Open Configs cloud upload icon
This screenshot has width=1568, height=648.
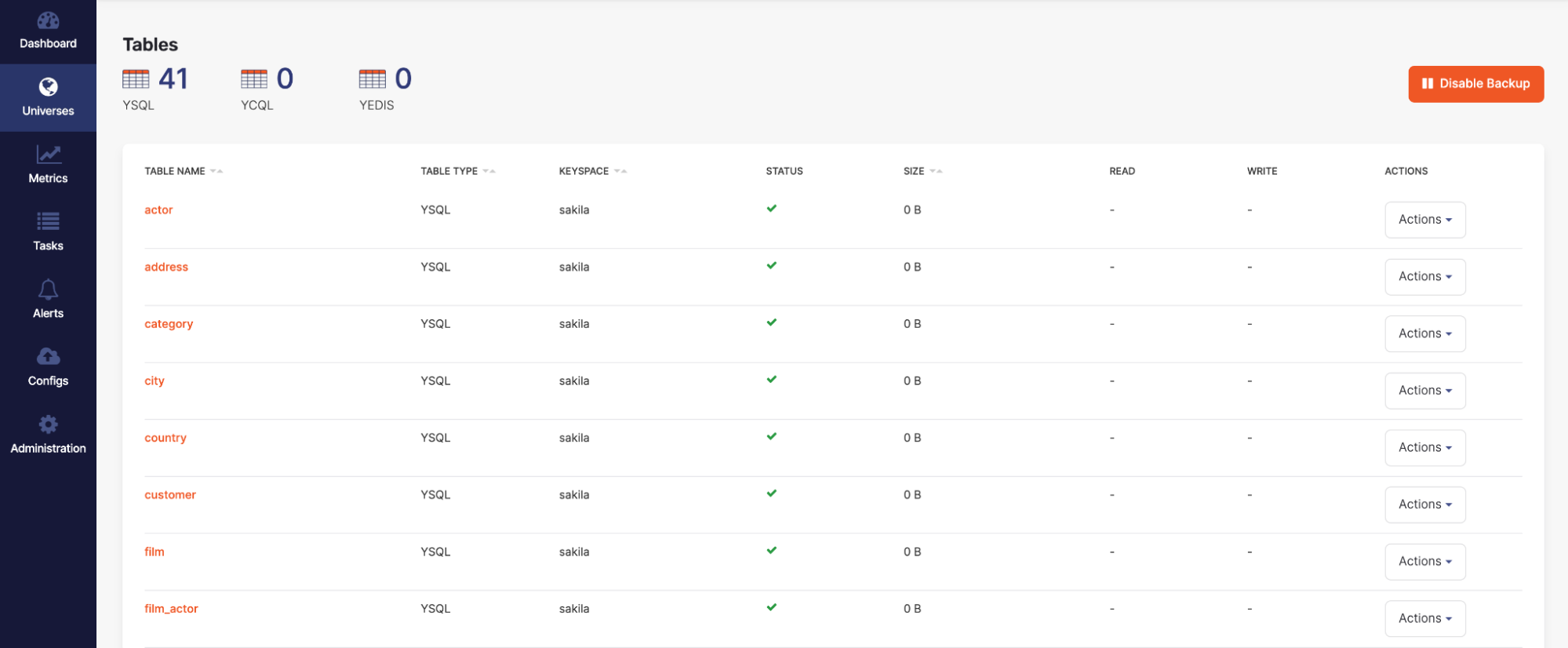(48, 357)
